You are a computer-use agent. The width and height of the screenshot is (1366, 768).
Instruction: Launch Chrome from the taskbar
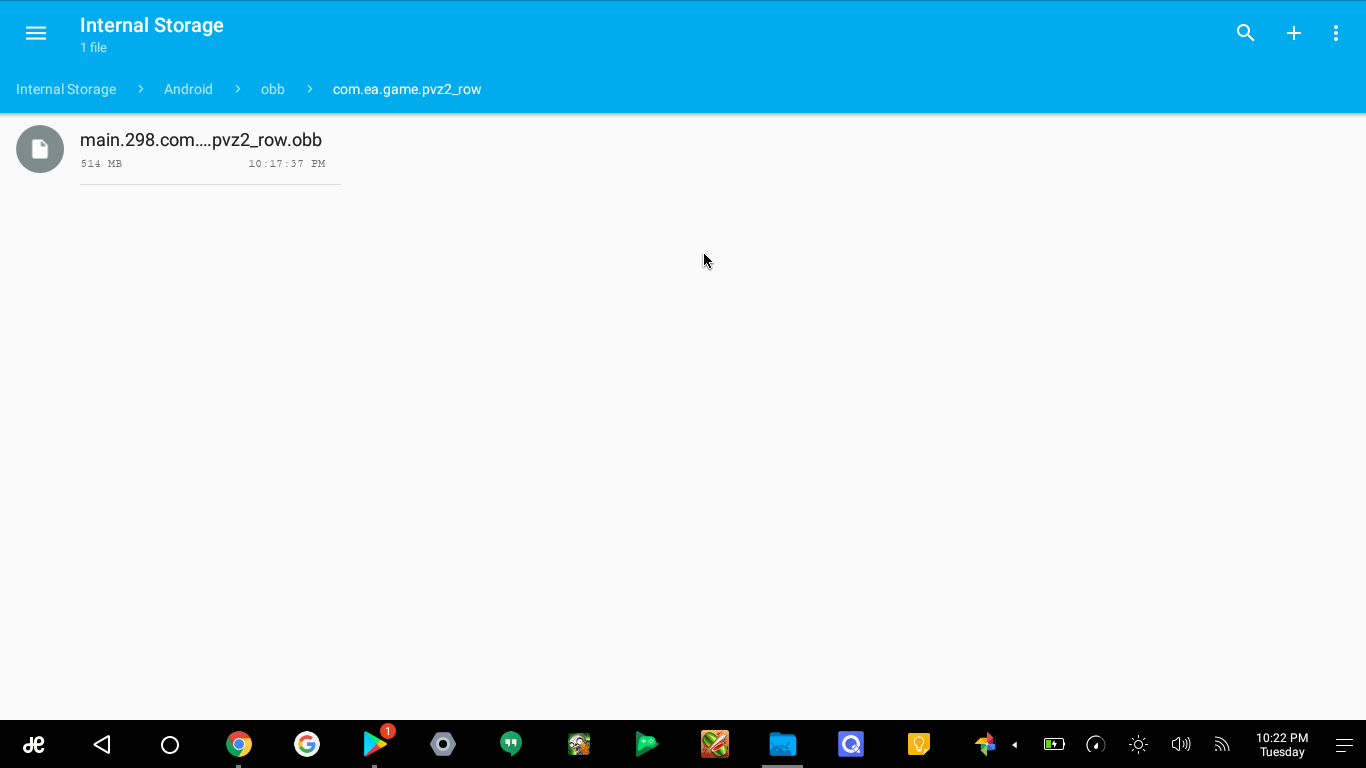pyautogui.click(x=238, y=744)
